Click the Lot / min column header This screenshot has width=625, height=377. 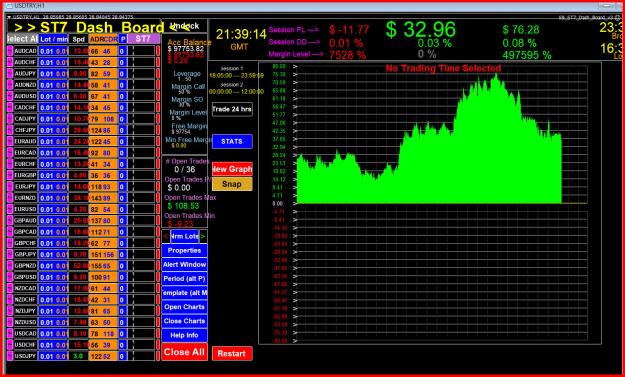coord(54,39)
